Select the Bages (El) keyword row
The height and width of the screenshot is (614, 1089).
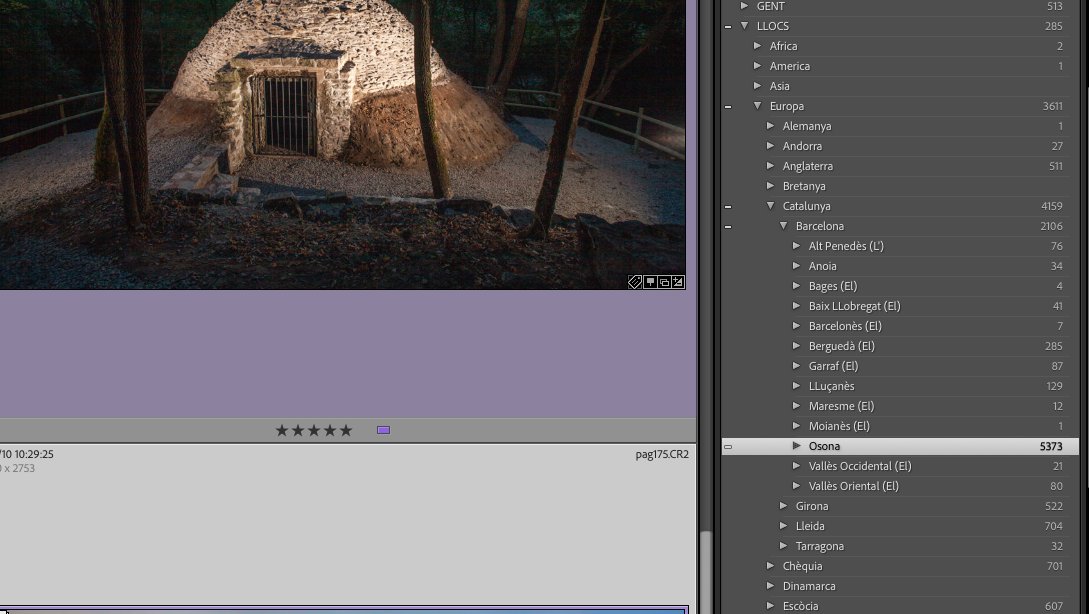pos(900,286)
